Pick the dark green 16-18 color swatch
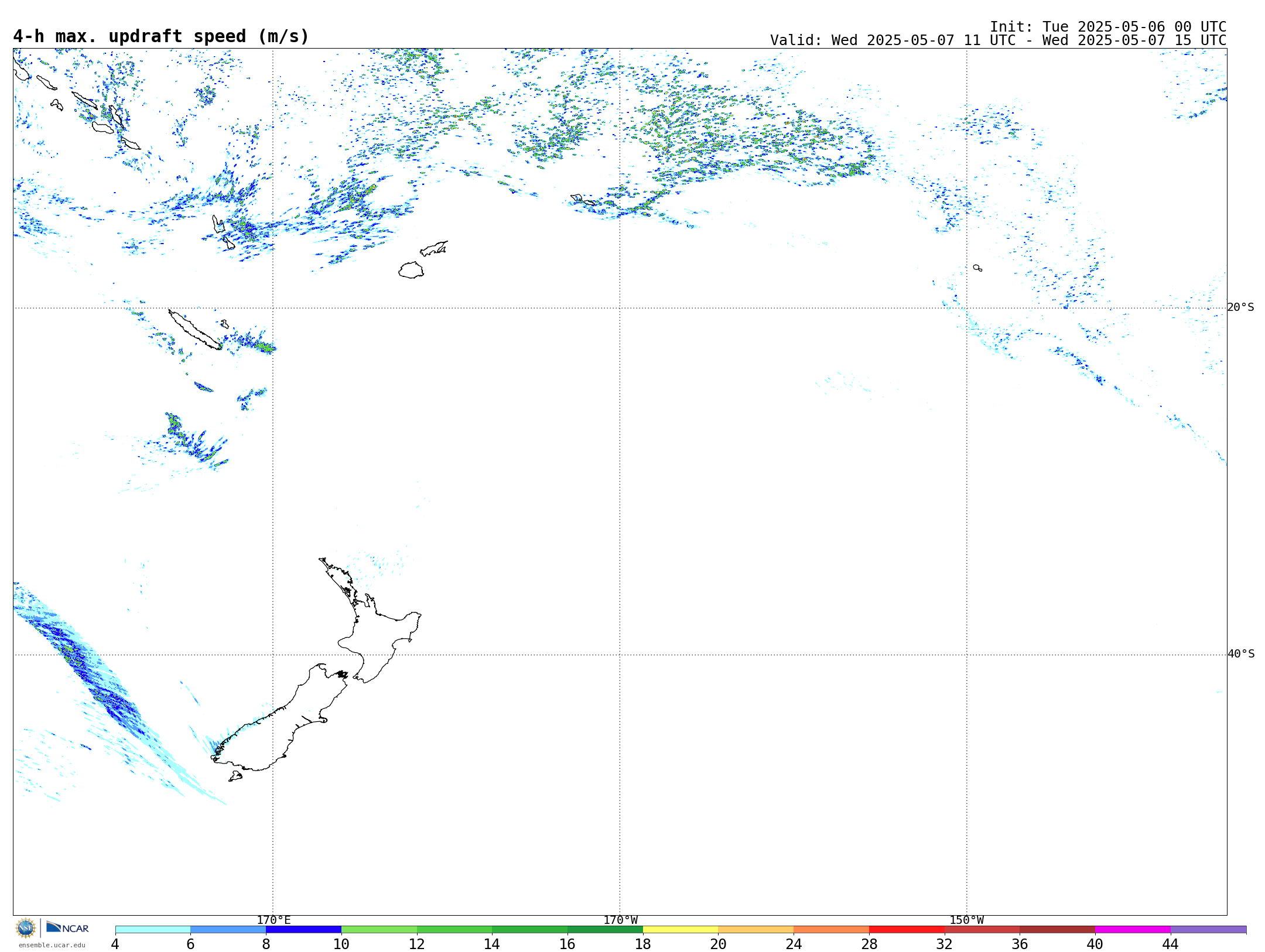Viewport: 1265px width, 952px height. pyautogui.click(x=605, y=930)
